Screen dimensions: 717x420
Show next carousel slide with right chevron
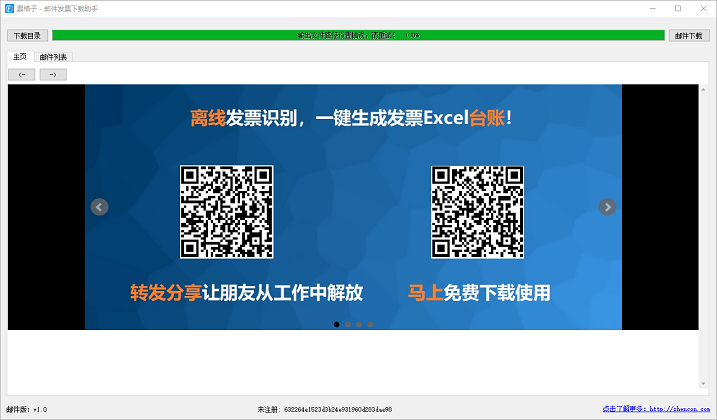[607, 207]
